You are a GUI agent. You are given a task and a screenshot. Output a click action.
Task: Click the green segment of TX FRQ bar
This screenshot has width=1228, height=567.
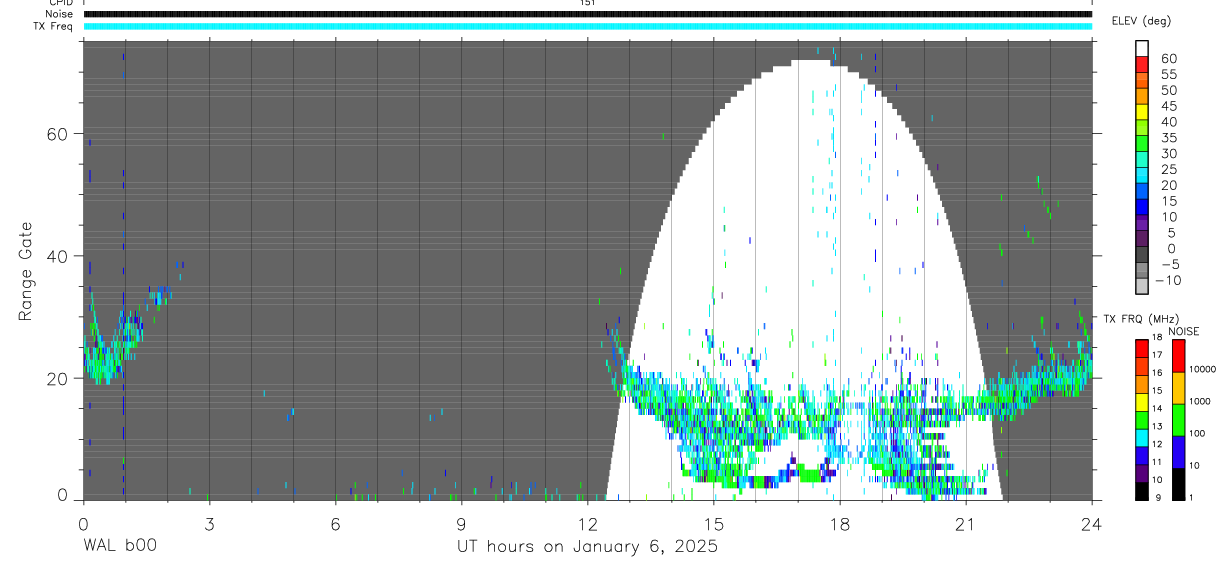pos(1142,420)
